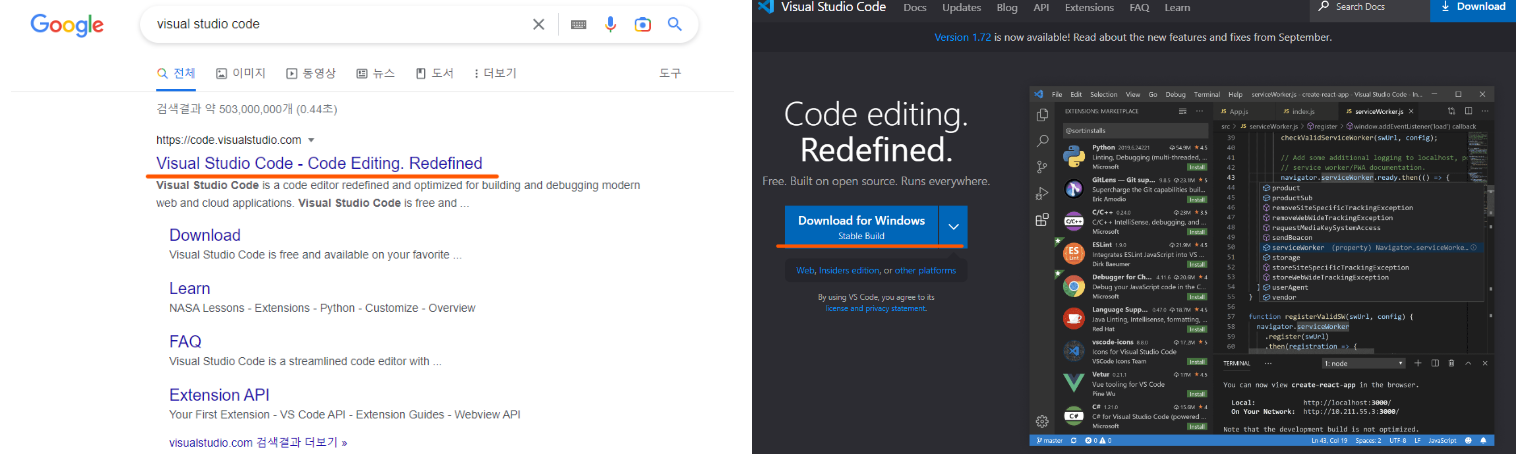Open the '1: node' terminal dropdown in preview
Screen dimensions: 1519x456
tap(1363, 363)
